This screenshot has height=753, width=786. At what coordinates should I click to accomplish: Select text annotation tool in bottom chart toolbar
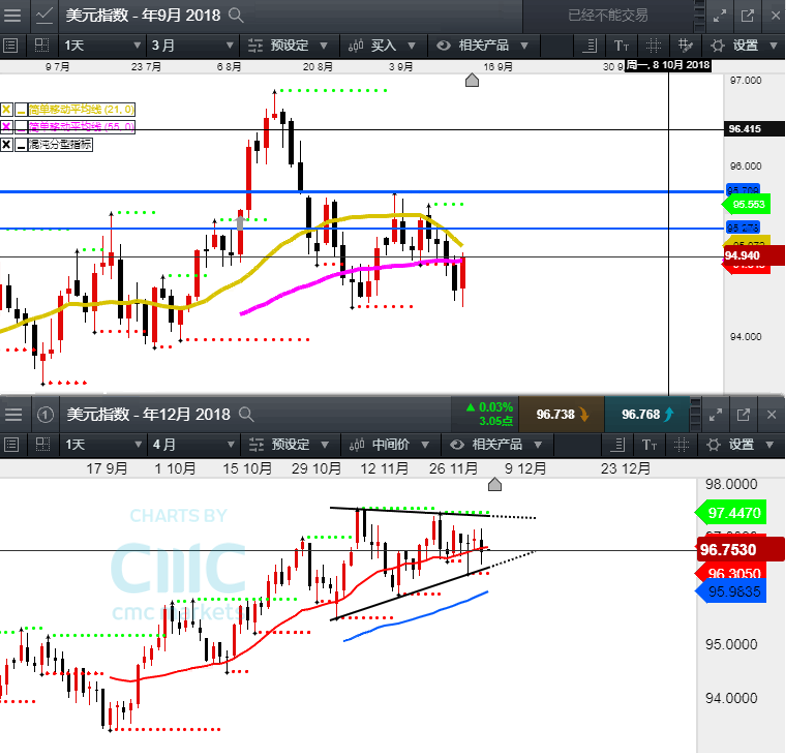coord(649,445)
